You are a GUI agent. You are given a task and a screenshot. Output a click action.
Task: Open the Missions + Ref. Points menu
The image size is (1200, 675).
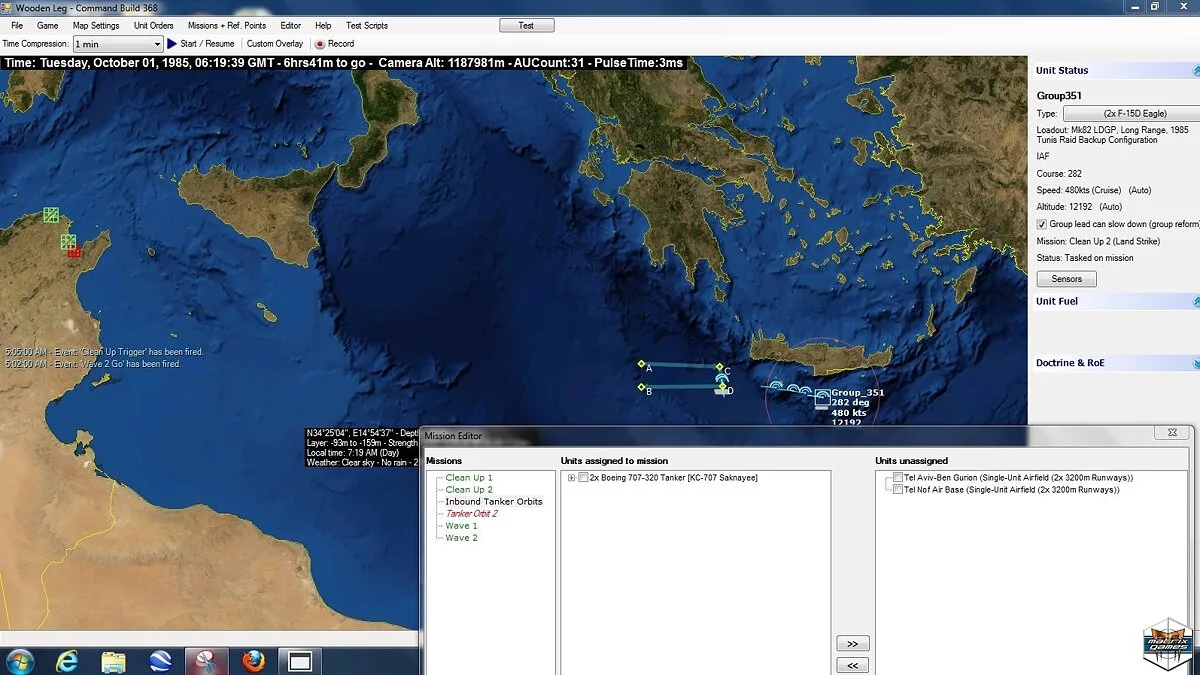point(227,25)
